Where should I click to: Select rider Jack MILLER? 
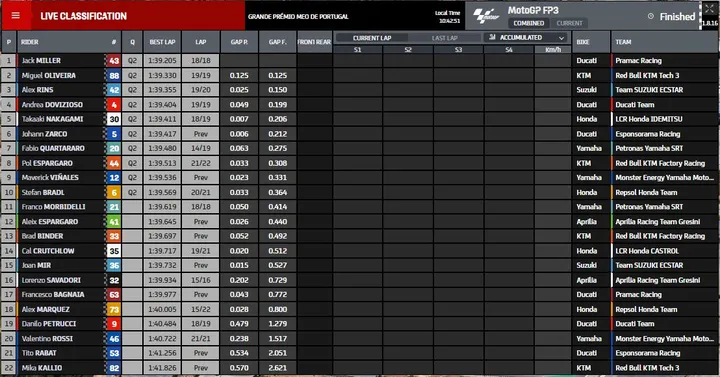[41, 61]
